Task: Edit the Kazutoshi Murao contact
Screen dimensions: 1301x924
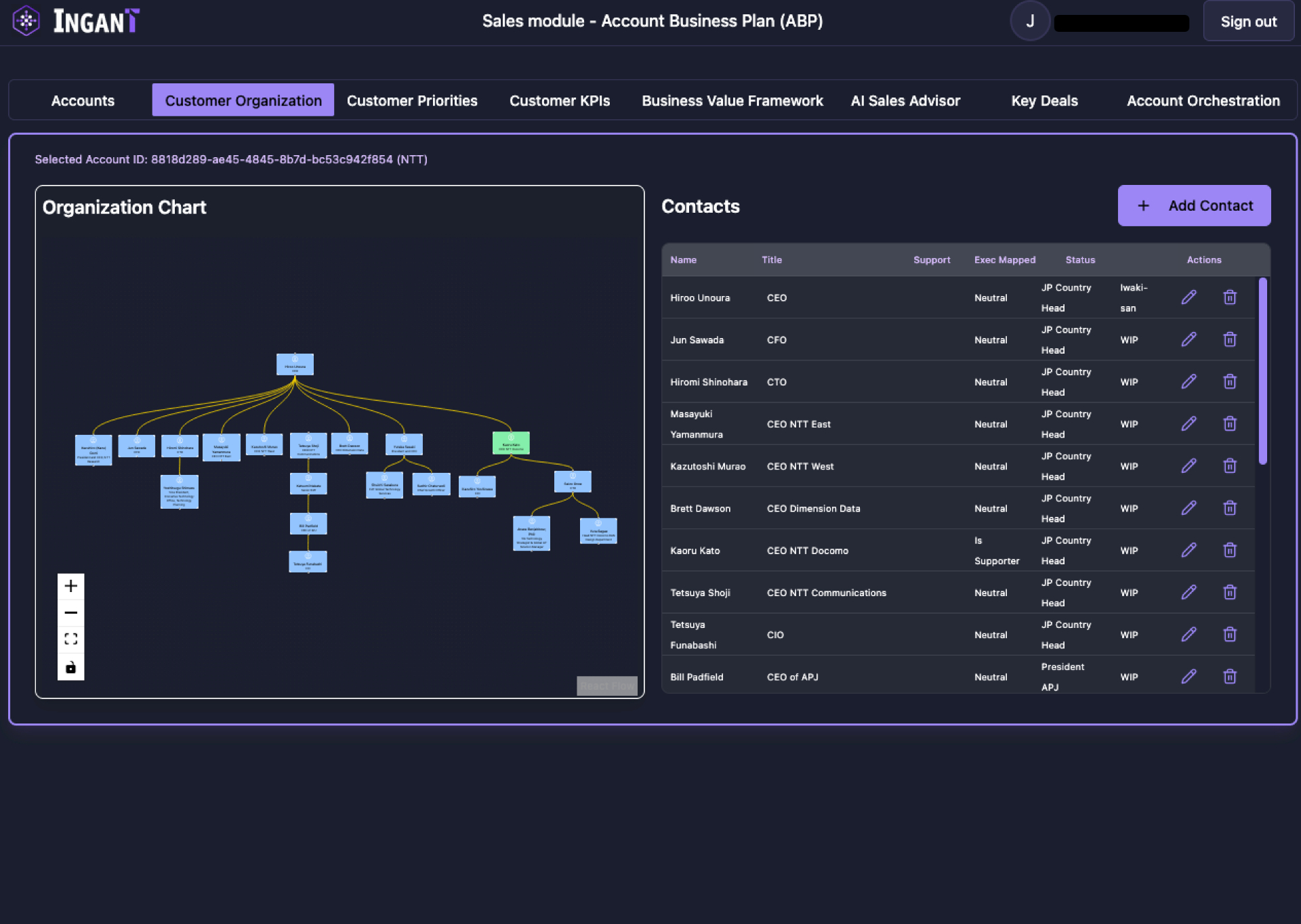Action: [1189, 465]
